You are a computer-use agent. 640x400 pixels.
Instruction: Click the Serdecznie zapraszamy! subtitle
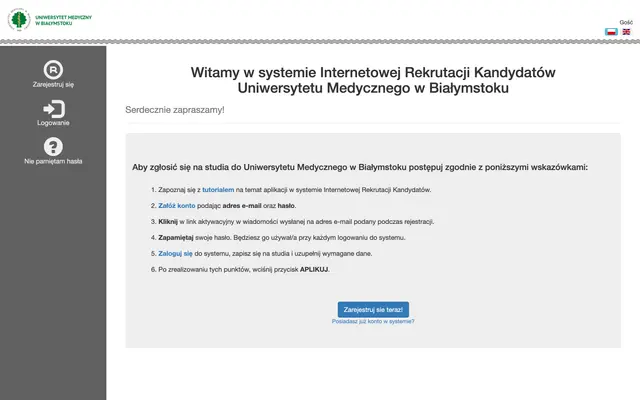(175, 110)
